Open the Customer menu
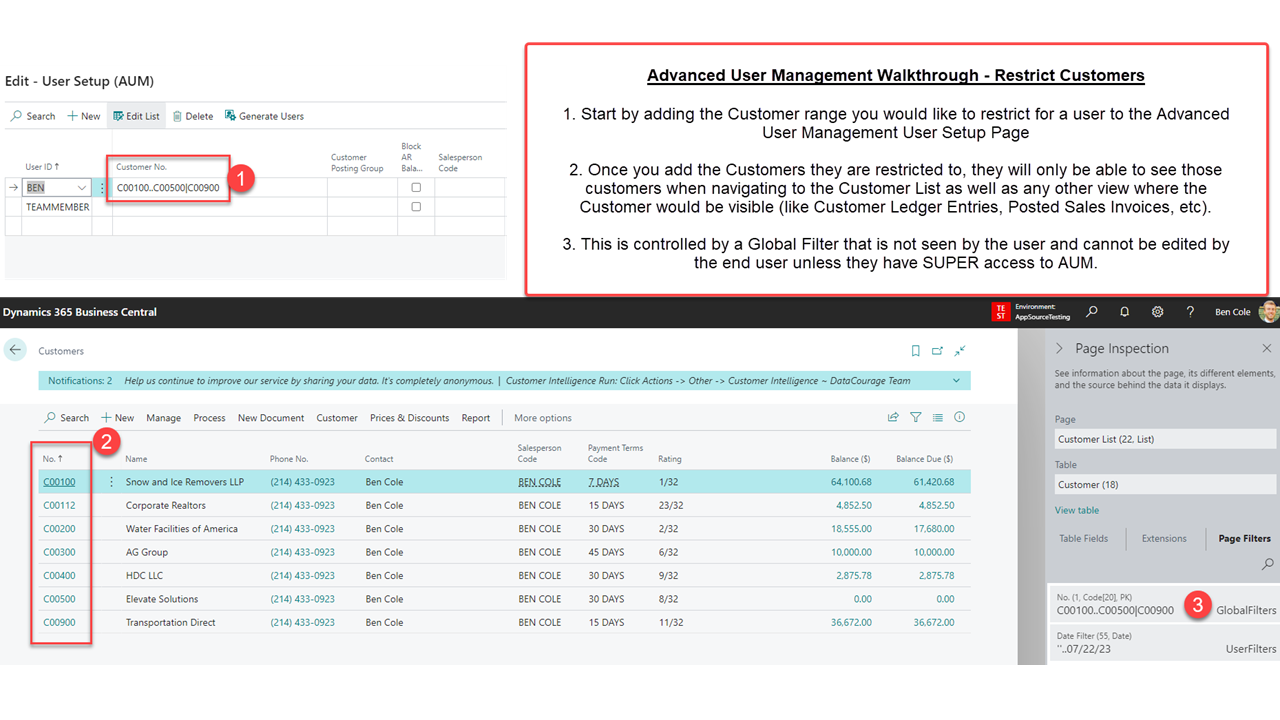This screenshot has width=1280, height=720. tap(337, 418)
